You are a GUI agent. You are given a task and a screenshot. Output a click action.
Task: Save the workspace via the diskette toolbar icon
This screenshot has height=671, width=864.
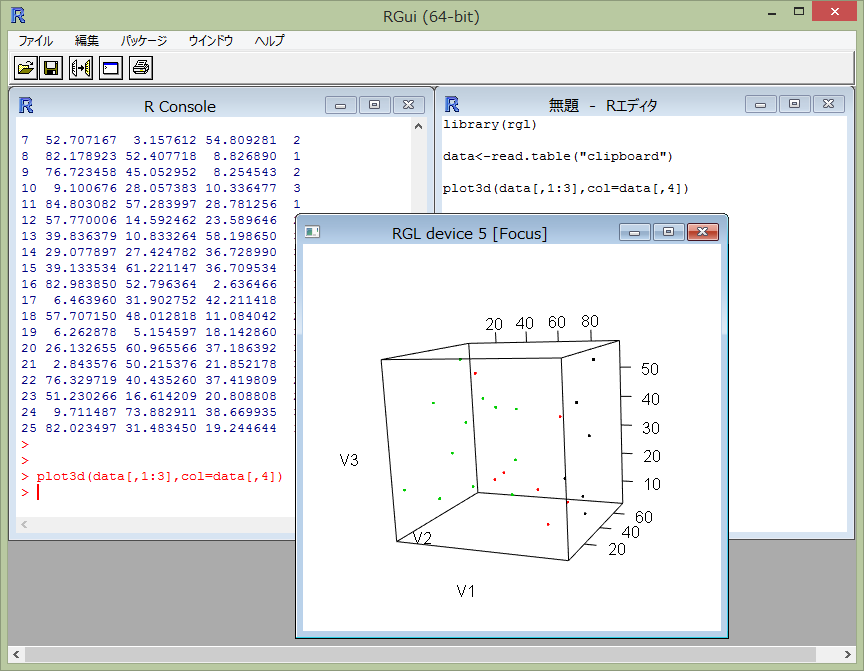pos(50,68)
